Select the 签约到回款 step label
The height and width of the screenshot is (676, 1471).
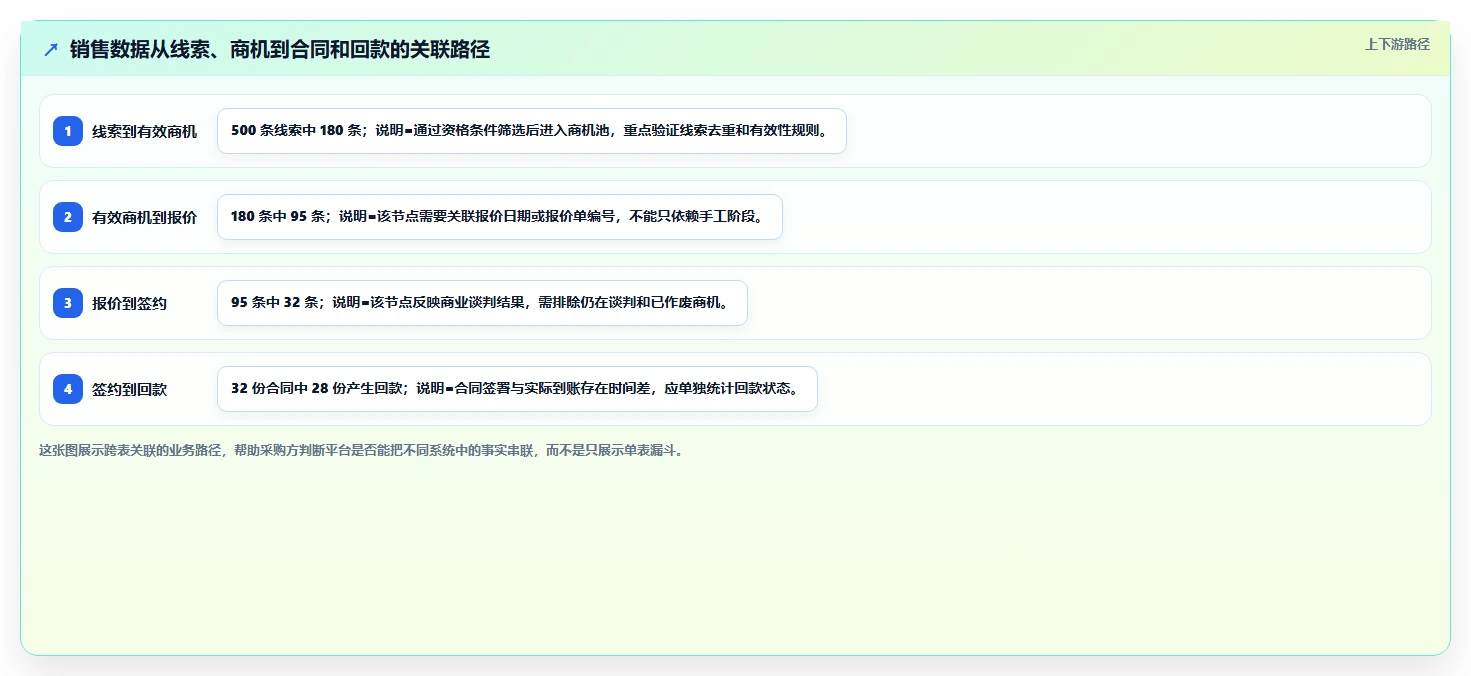(x=130, y=389)
